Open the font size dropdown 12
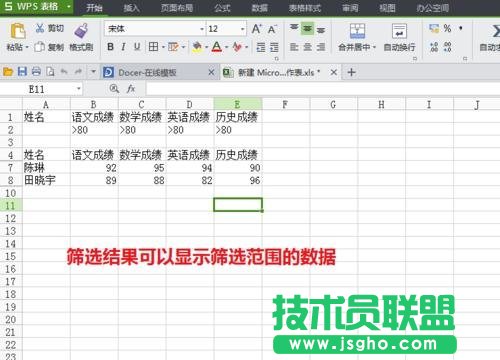Screen dimensions: 500x360 (243, 29)
